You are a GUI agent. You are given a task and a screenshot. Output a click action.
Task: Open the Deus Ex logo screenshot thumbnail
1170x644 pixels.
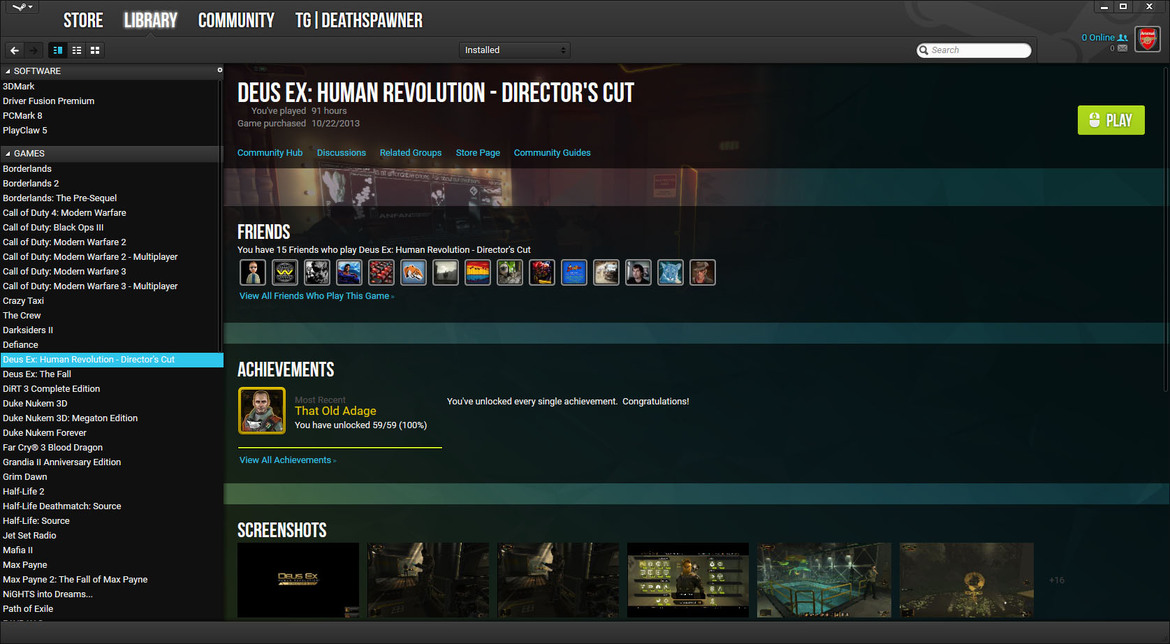pos(298,580)
